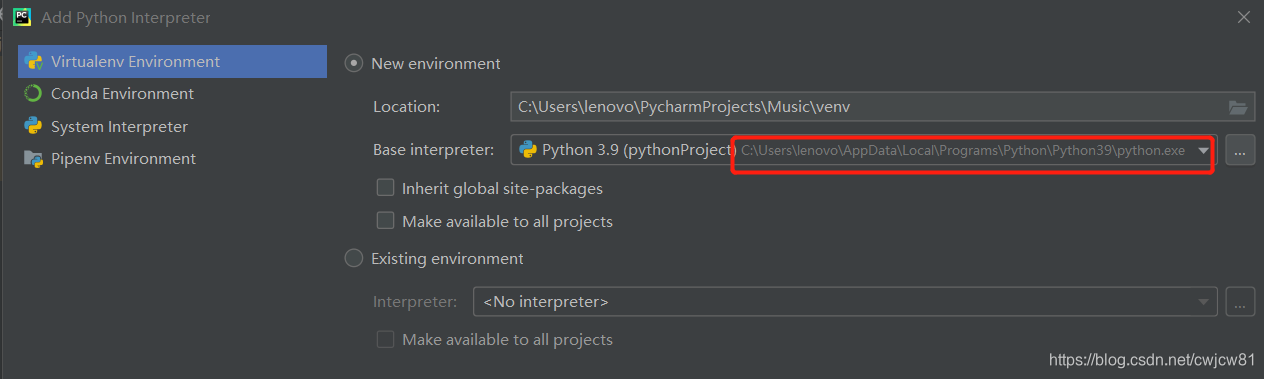Click the Virtualenv Environment Python icon
This screenshot has height=379, width=1264.
click(x=33, y=61)
